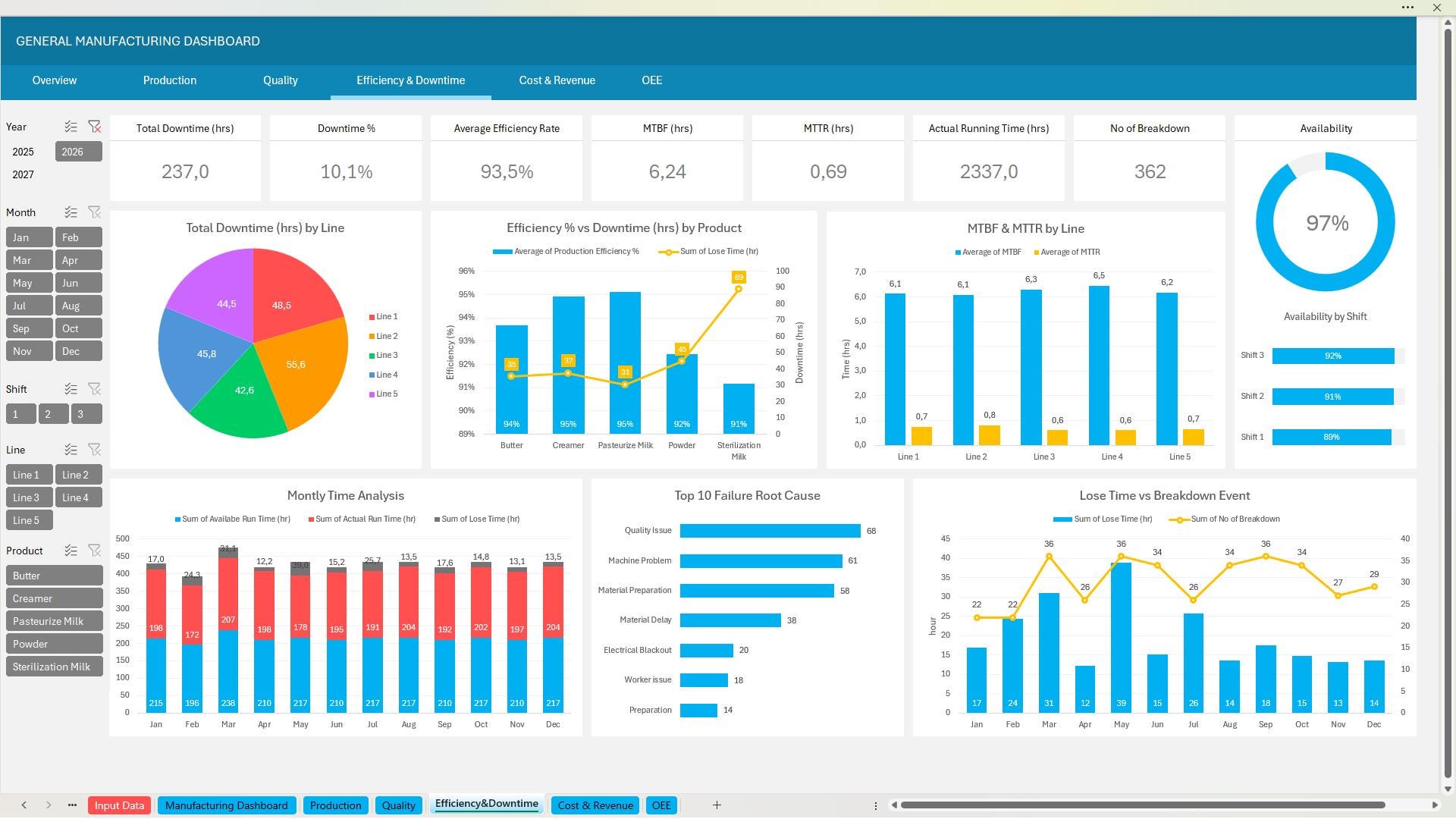Select year 2025 in Year slicer

pyautogui.click(x=29, y=152)
